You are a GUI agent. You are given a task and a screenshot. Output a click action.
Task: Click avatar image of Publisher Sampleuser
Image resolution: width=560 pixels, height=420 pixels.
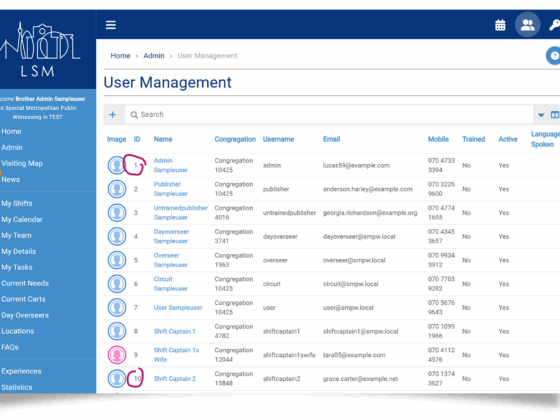pos(117,189)
